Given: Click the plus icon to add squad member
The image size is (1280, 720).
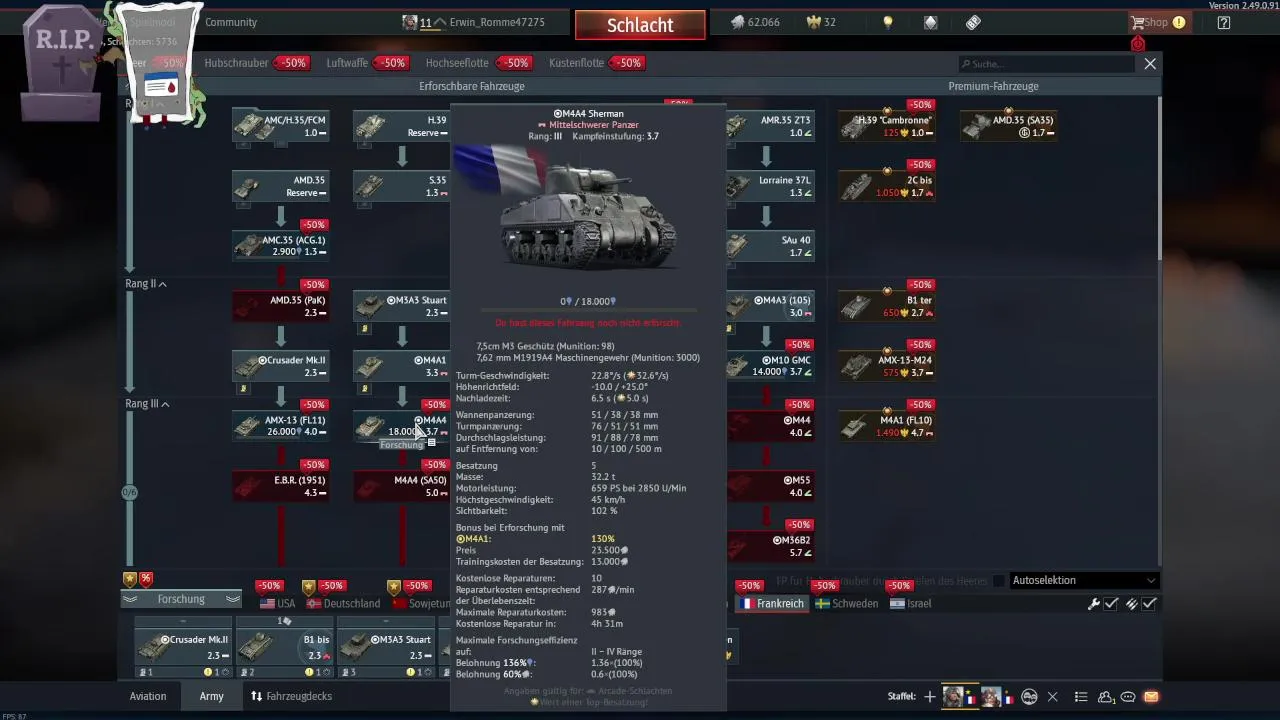Looking at the screenshot, I should click(930, 697).
